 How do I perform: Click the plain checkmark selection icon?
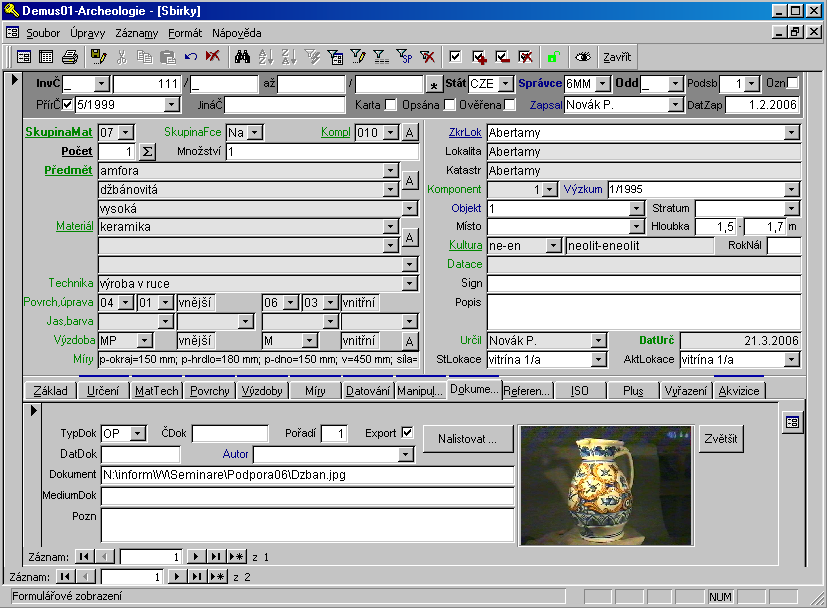(x=455, y=57)
